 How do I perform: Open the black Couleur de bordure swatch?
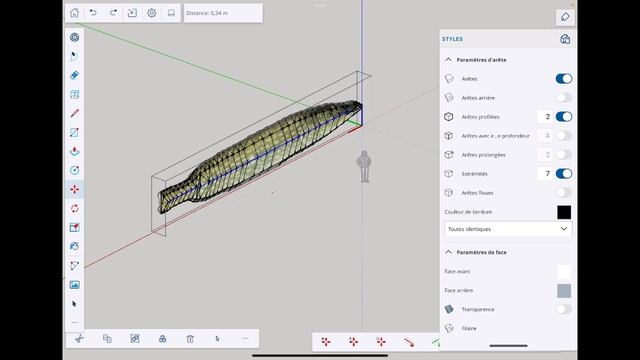coord(564,212)
